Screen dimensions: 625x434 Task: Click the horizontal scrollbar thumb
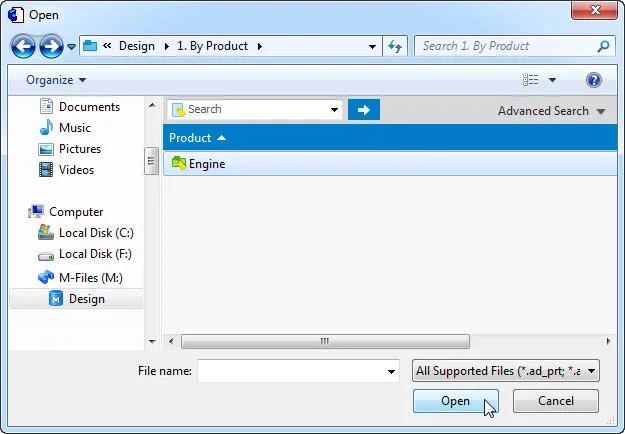325,342
